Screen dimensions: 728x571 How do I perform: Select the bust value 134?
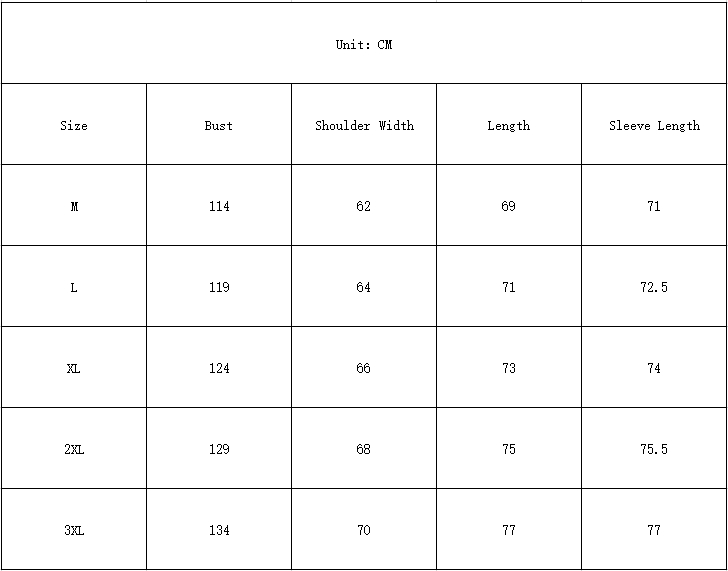[x=219, y=531]
